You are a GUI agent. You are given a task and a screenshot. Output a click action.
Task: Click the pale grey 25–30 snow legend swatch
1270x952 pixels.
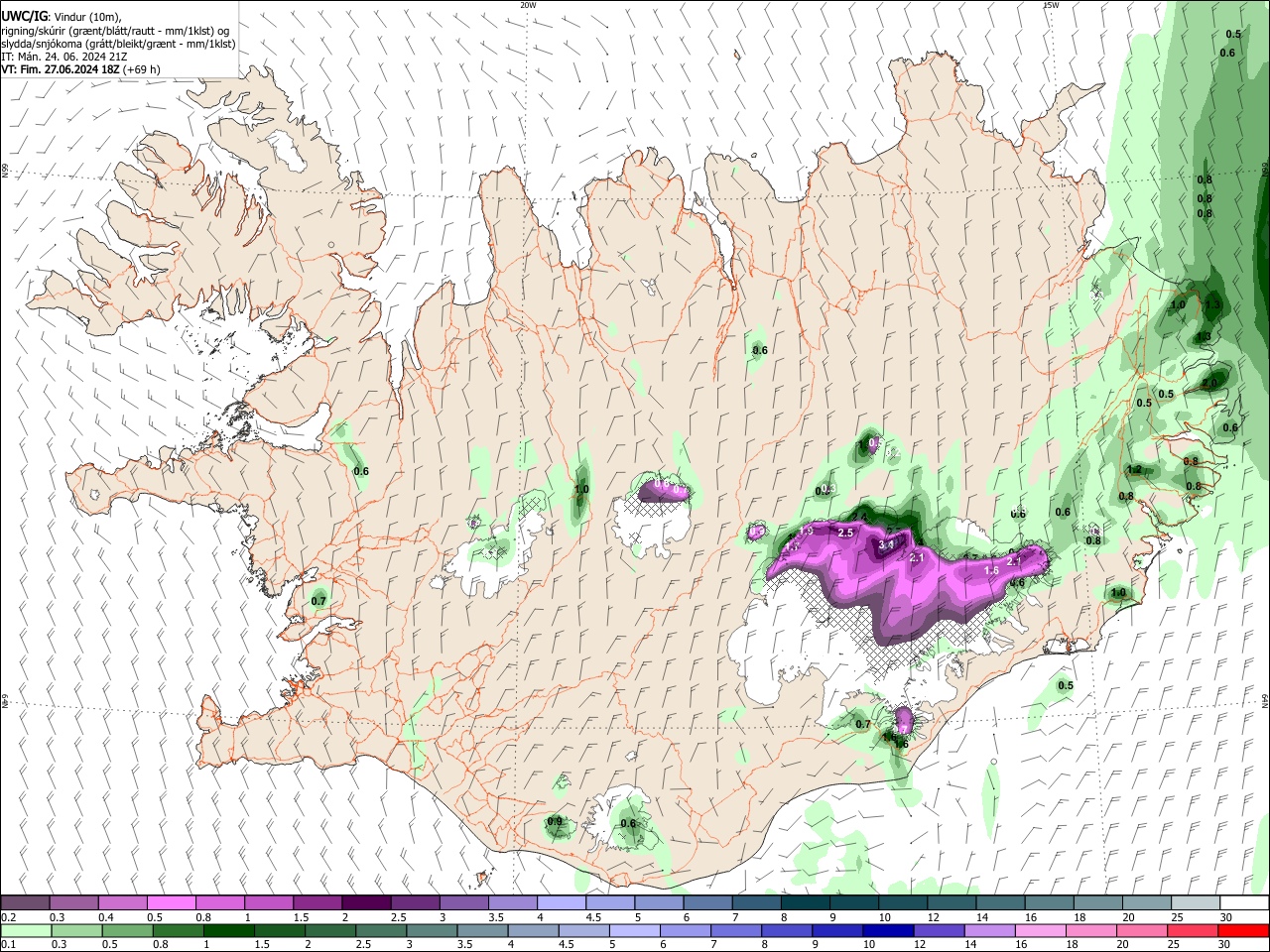[x=1195, y=902]
